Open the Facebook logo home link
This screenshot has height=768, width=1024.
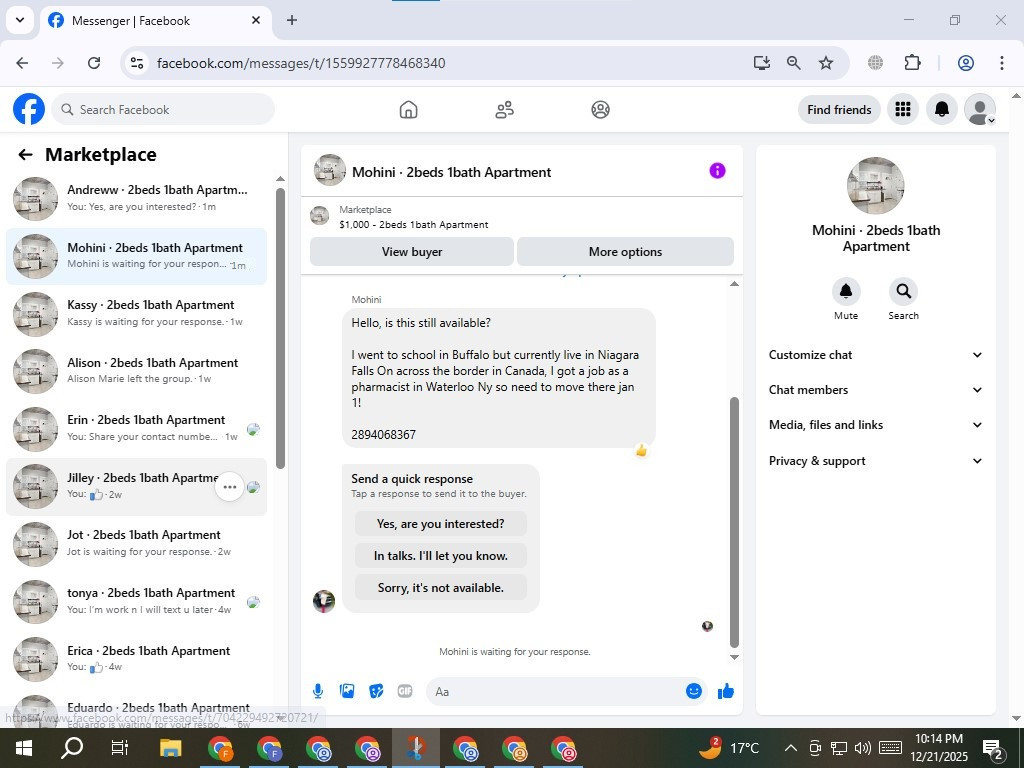(29, 109)
